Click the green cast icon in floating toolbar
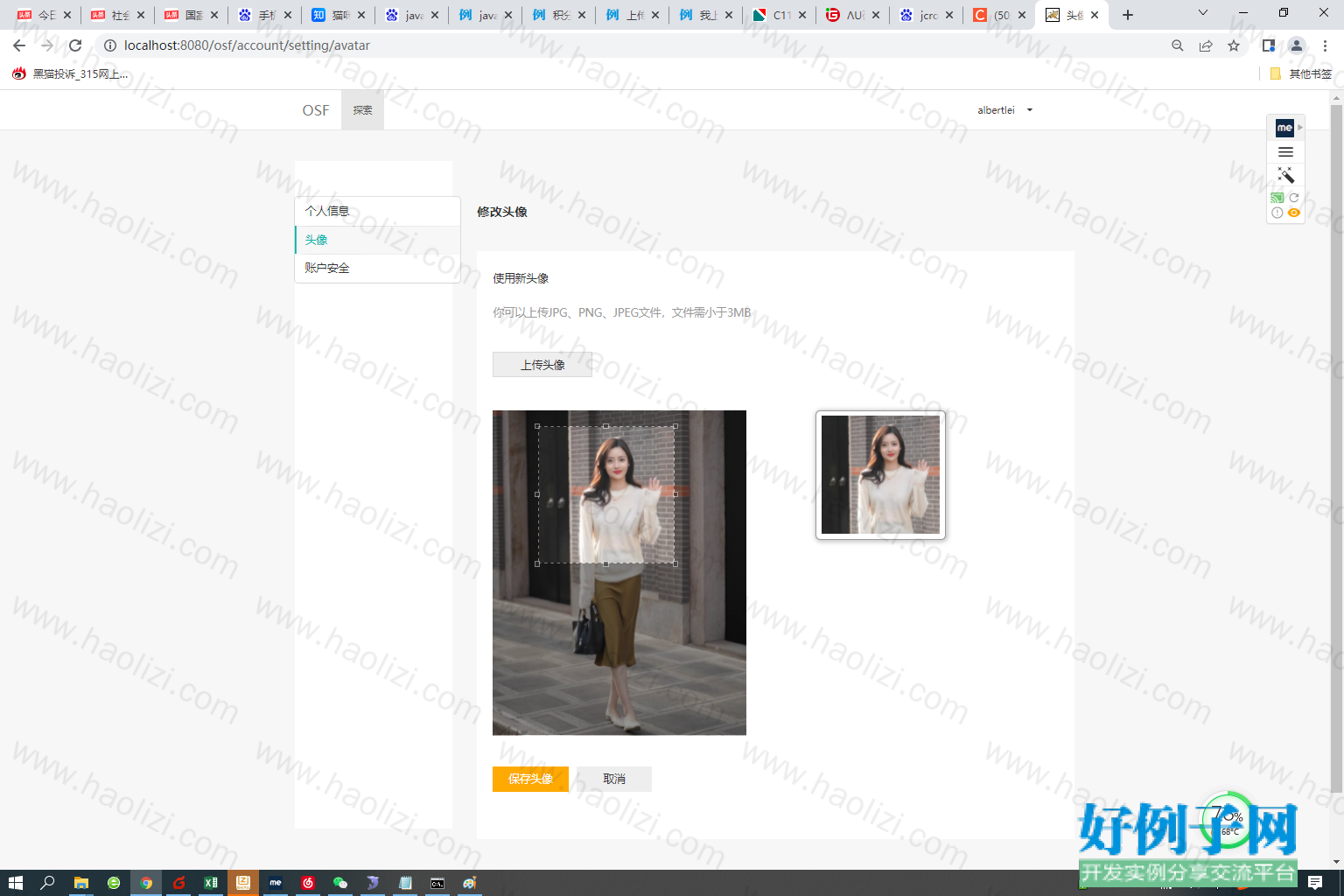 point(1277,198)
